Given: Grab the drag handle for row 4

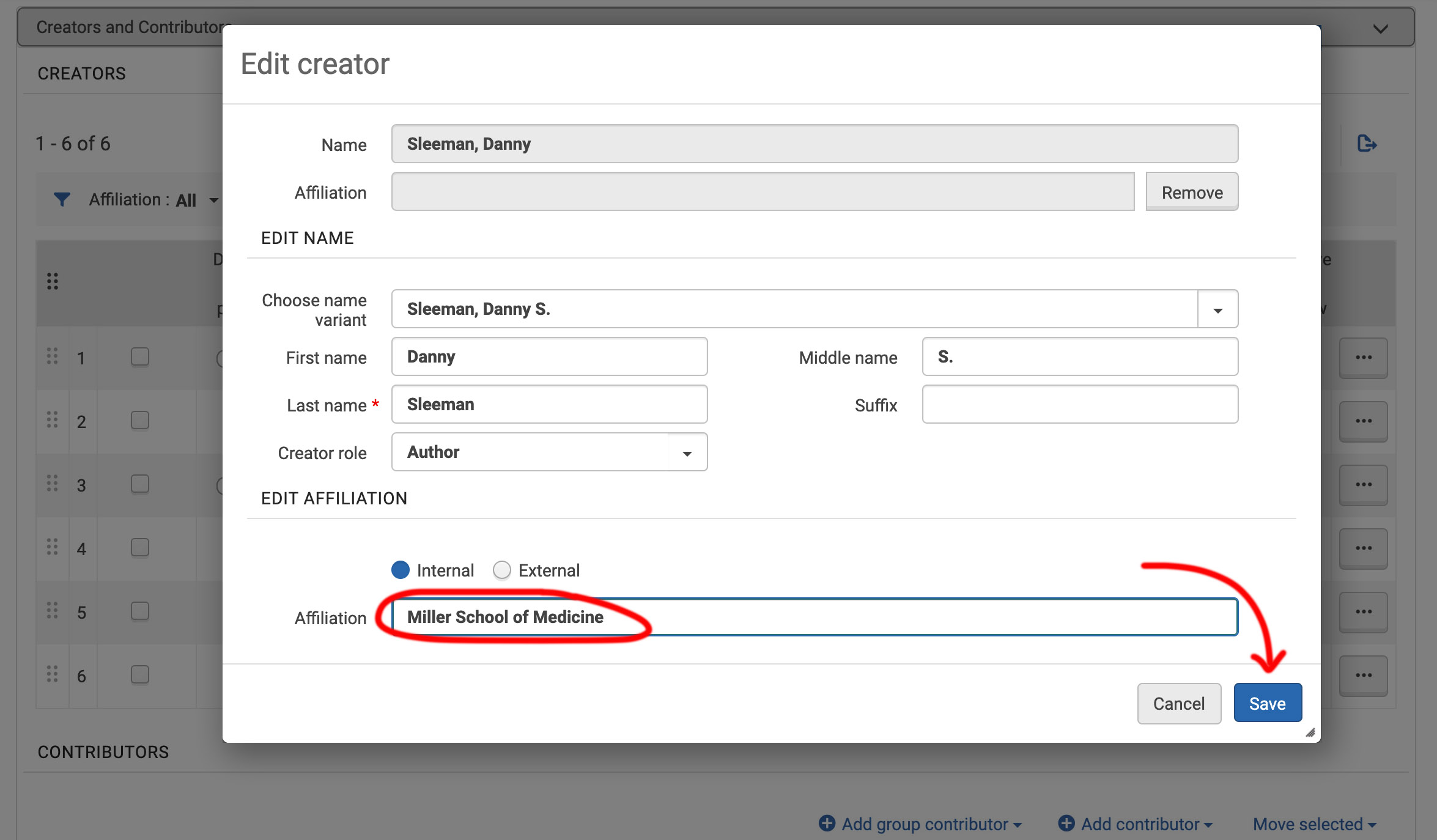Looking at the screenshot, I should 53,547.
